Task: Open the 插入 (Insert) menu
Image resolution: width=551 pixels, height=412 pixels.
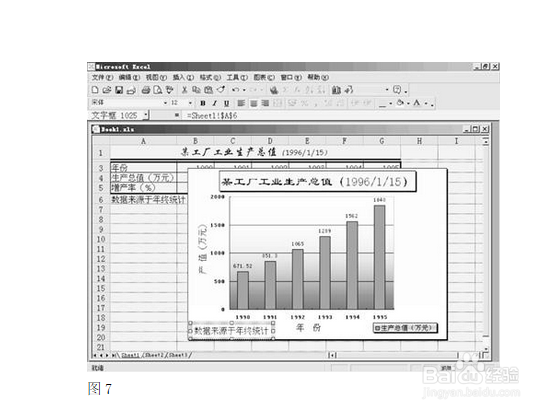Action: 183,77
